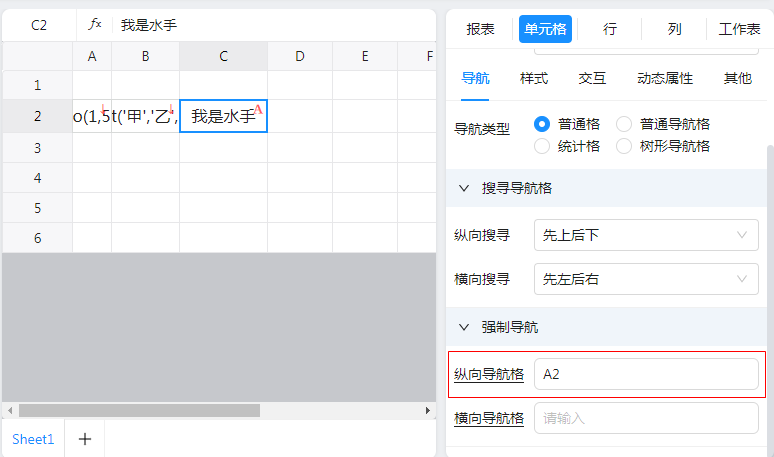Open the 纵向搜寻 dropdown

646,235
